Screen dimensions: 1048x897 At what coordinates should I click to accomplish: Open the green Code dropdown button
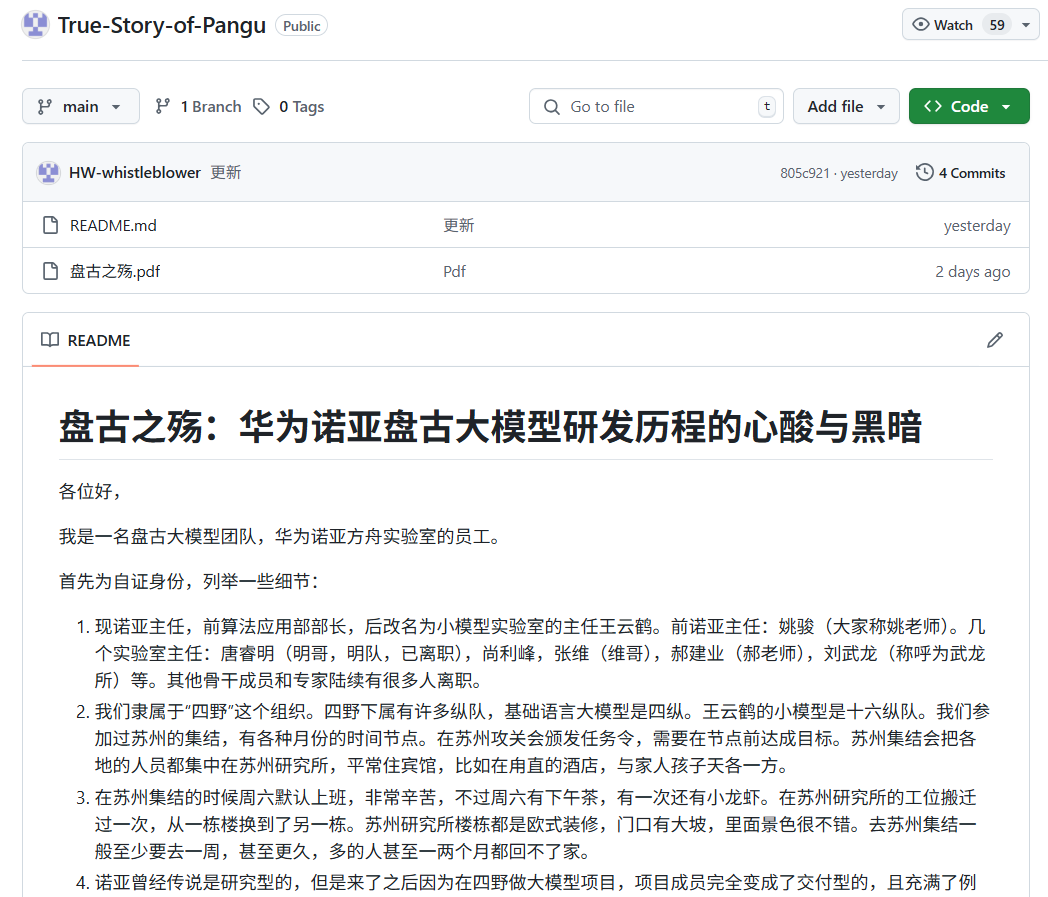pyautogui.click(x=969, y=106)
